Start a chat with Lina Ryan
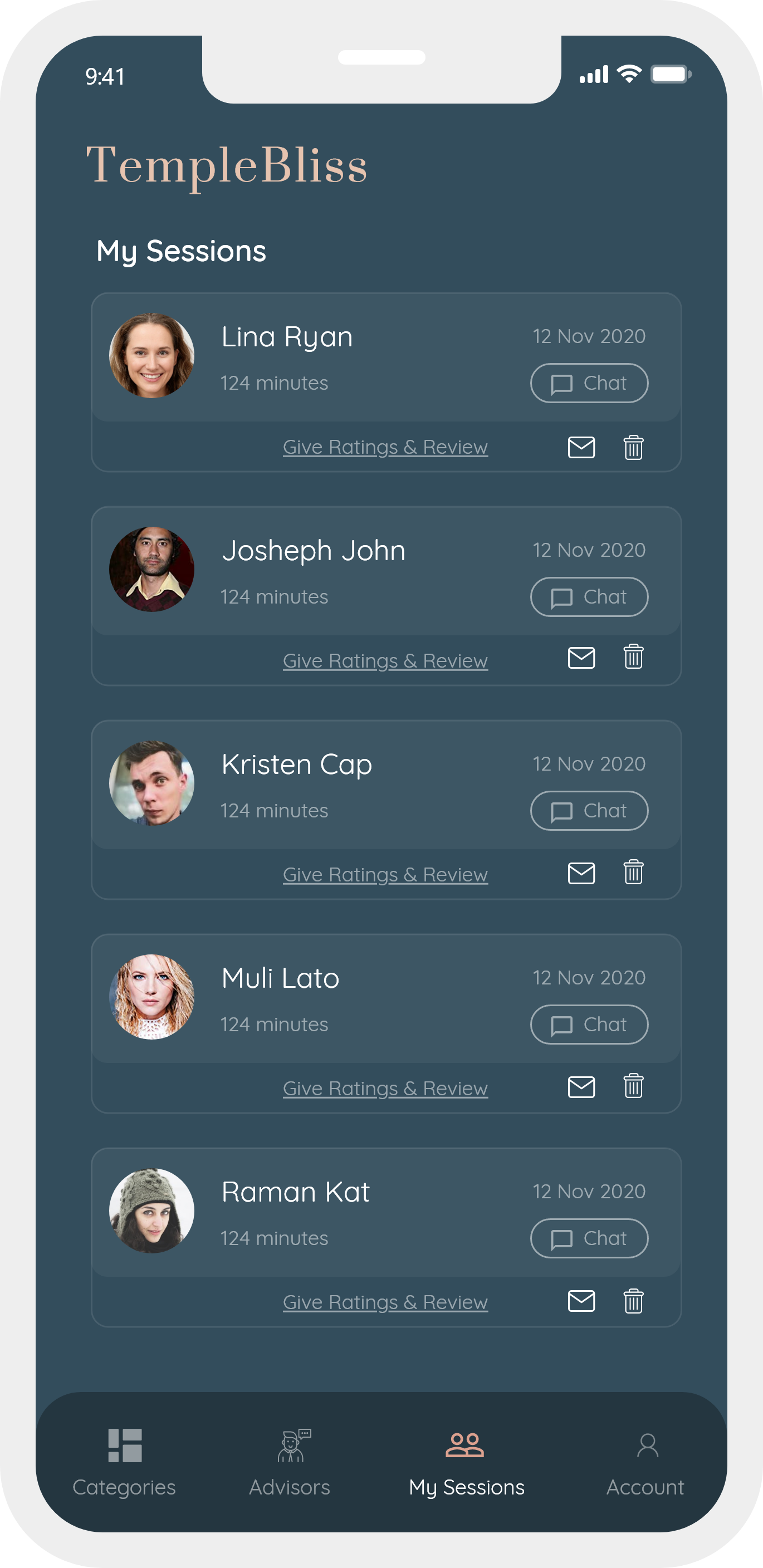Screen dimensions: 763x1568 589,383
